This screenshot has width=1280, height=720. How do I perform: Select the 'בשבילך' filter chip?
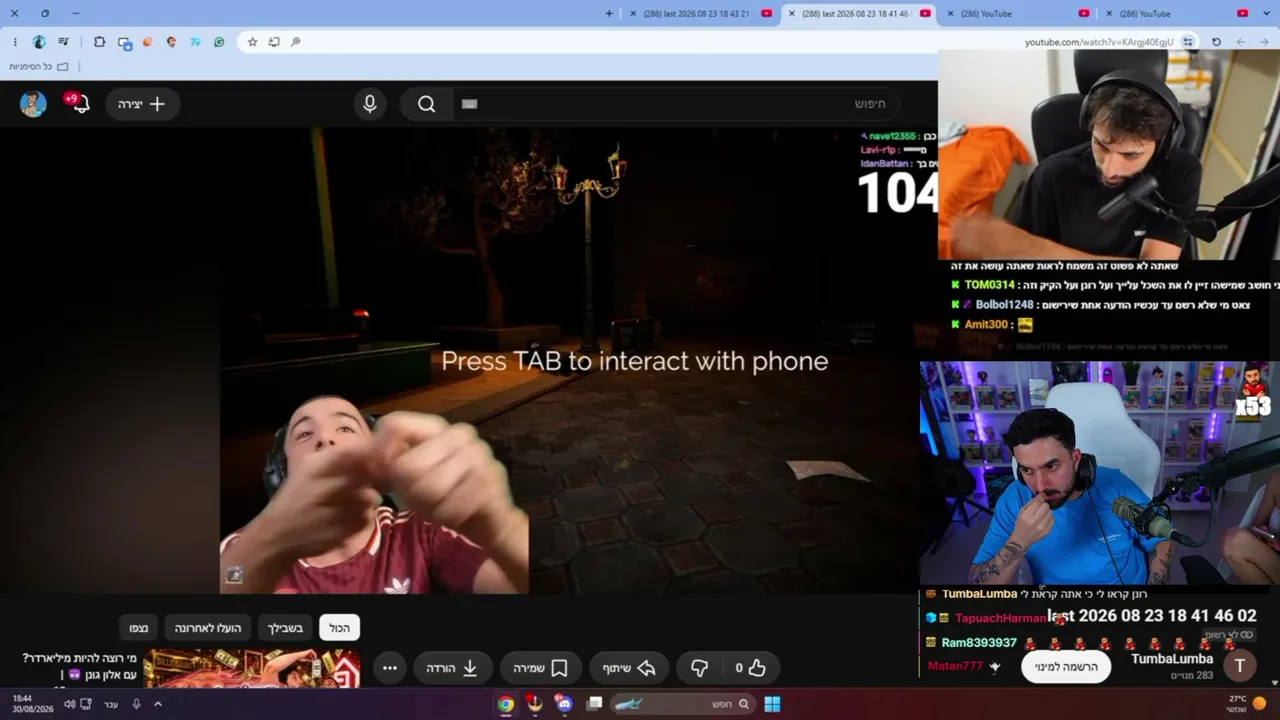285,628
